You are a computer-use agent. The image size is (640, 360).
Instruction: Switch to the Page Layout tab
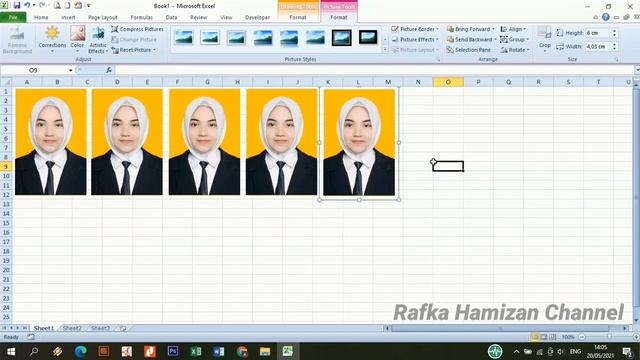click(102, 17)
